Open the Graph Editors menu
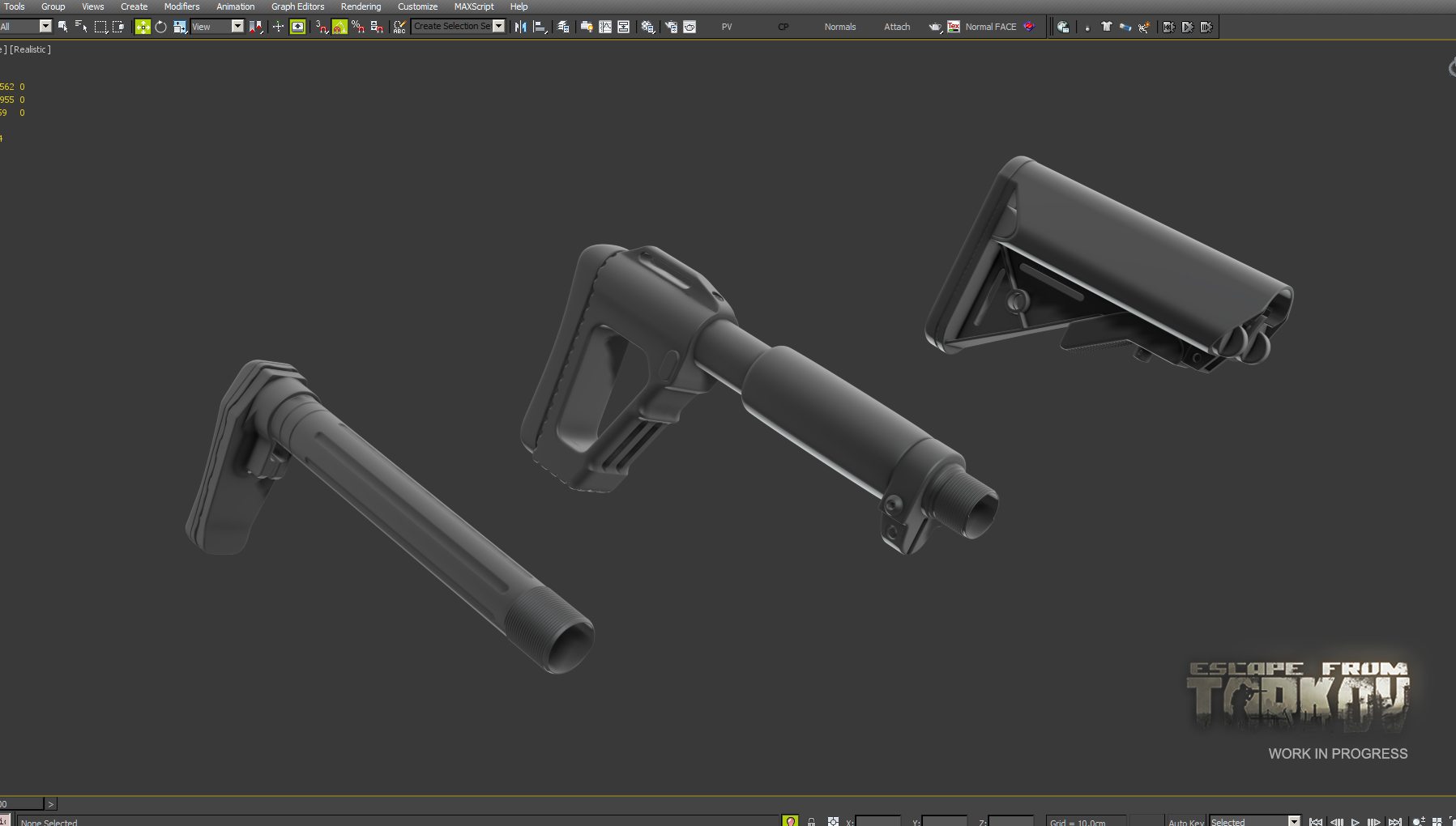1456x826 pixels. 297,6
